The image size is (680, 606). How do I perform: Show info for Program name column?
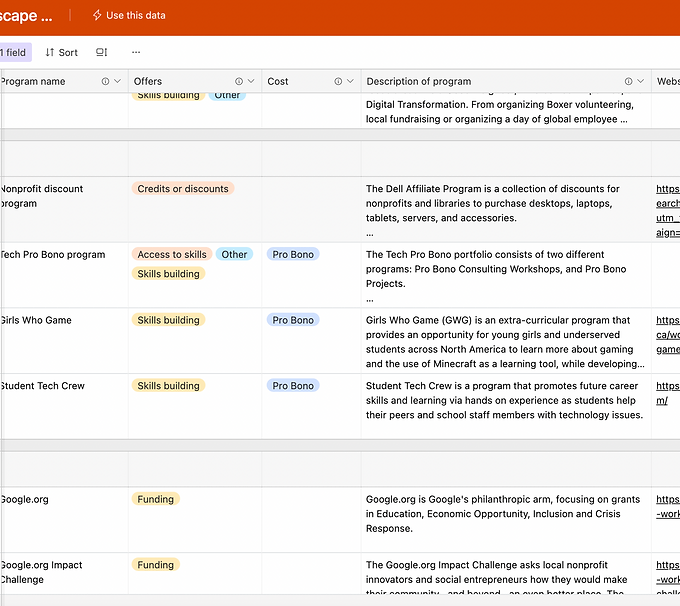tap(106, 82)
